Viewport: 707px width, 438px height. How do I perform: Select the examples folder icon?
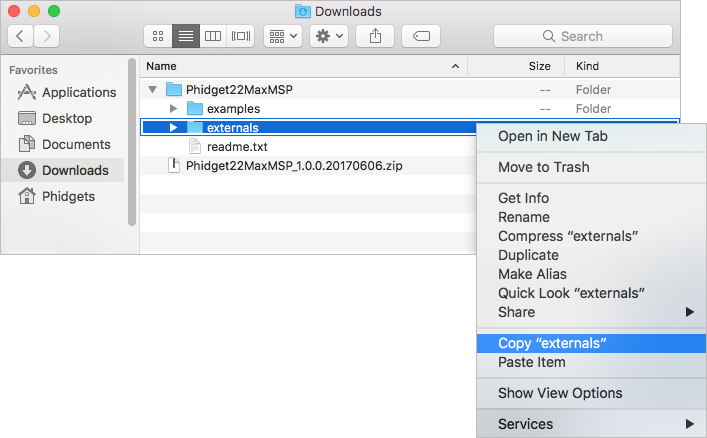pos(195,108)
